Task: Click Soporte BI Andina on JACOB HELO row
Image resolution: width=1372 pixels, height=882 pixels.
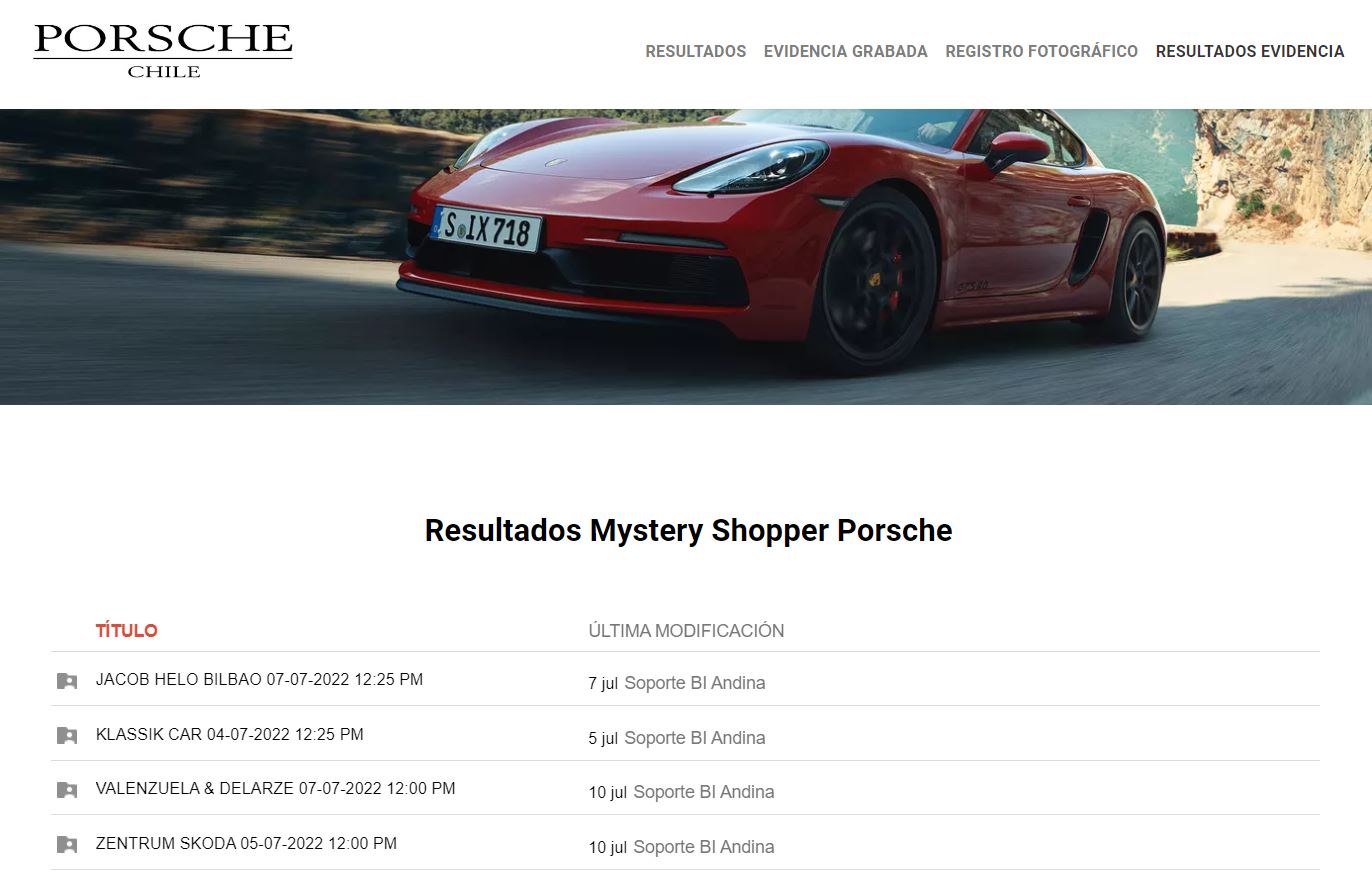Action: [695, 683]
